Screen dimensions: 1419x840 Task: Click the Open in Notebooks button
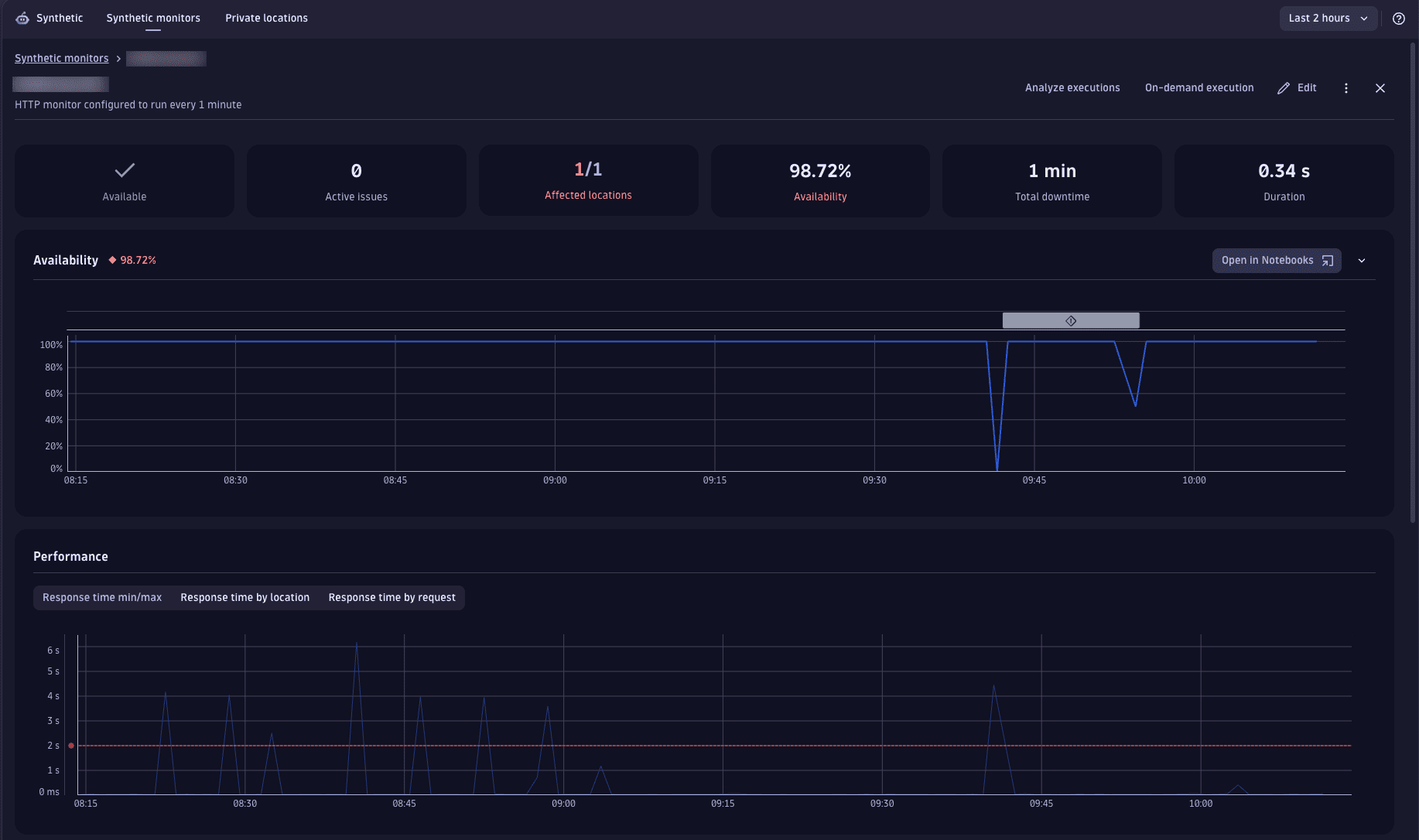(1277, 261)
